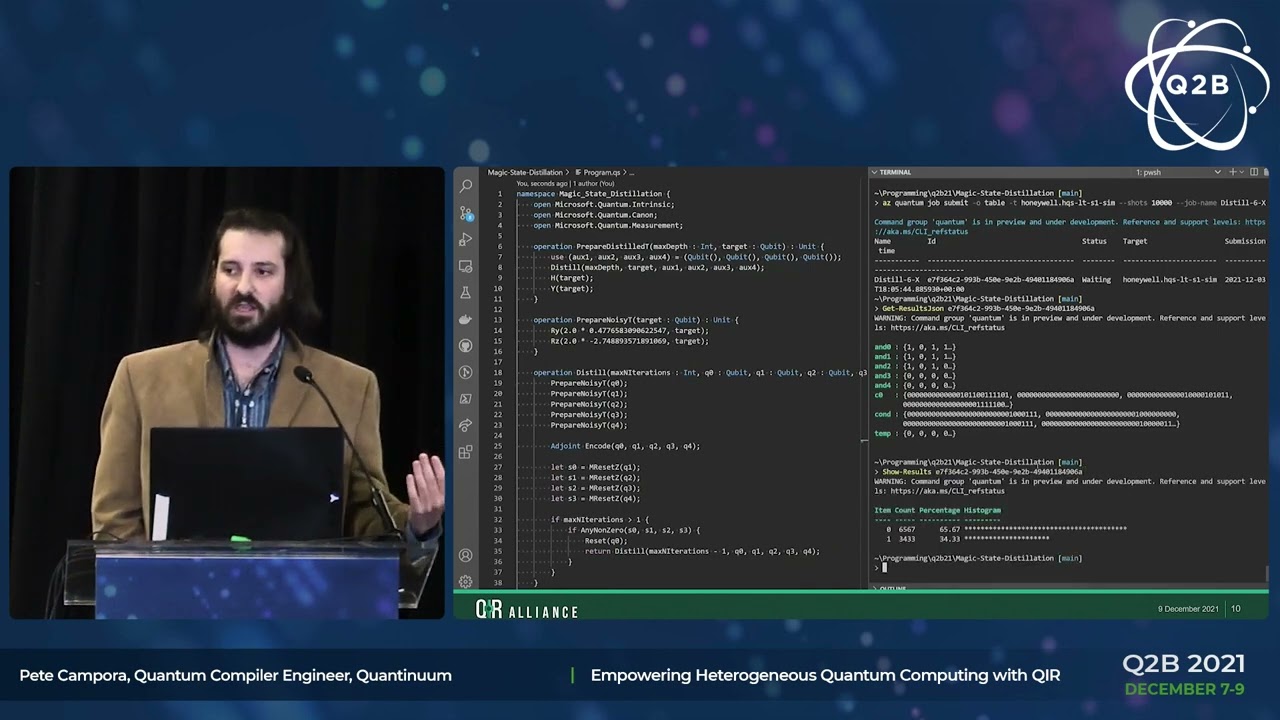Open the breadcrumb ellipsis symbol segment

point(632,173)
